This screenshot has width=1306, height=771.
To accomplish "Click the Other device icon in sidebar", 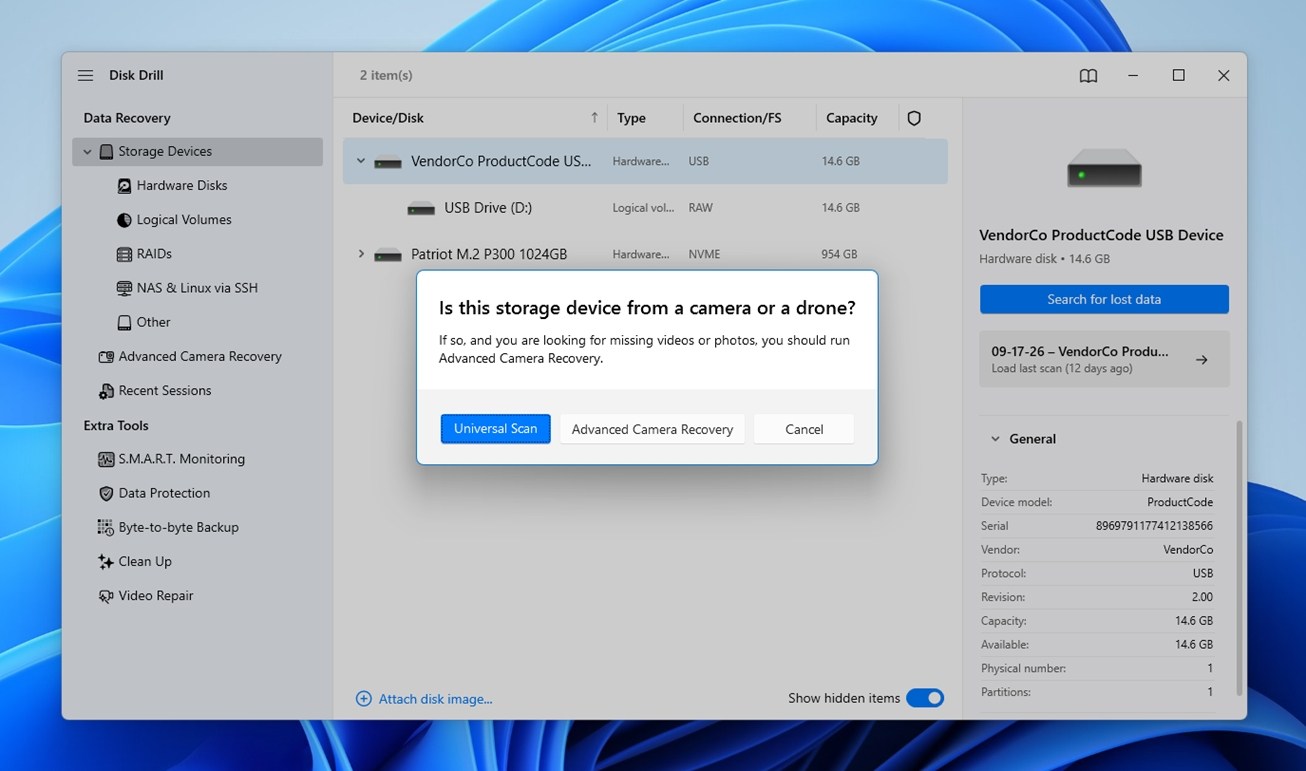I will click(x=124, y=323).
